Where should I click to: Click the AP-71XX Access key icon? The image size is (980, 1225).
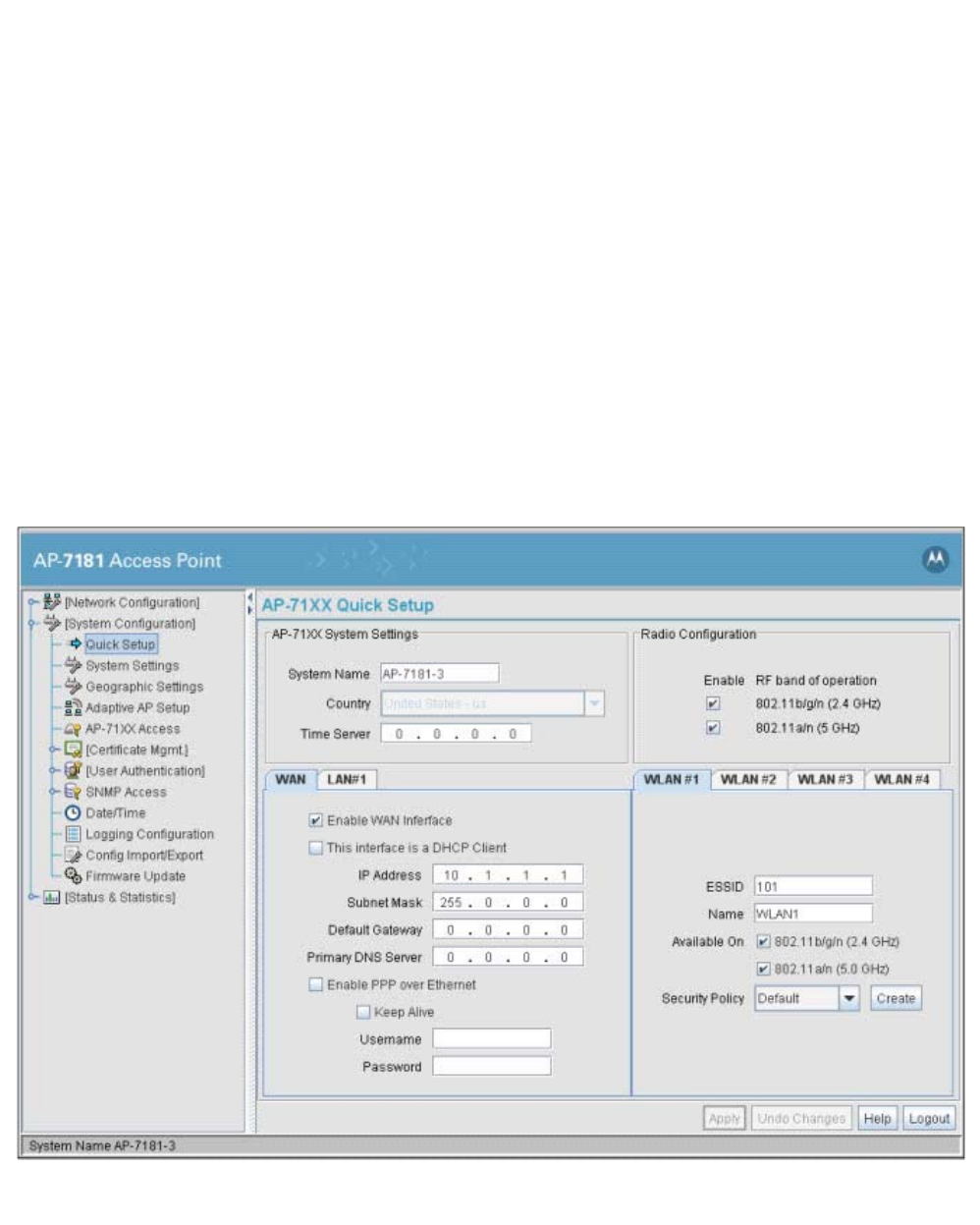click(73, 729)
